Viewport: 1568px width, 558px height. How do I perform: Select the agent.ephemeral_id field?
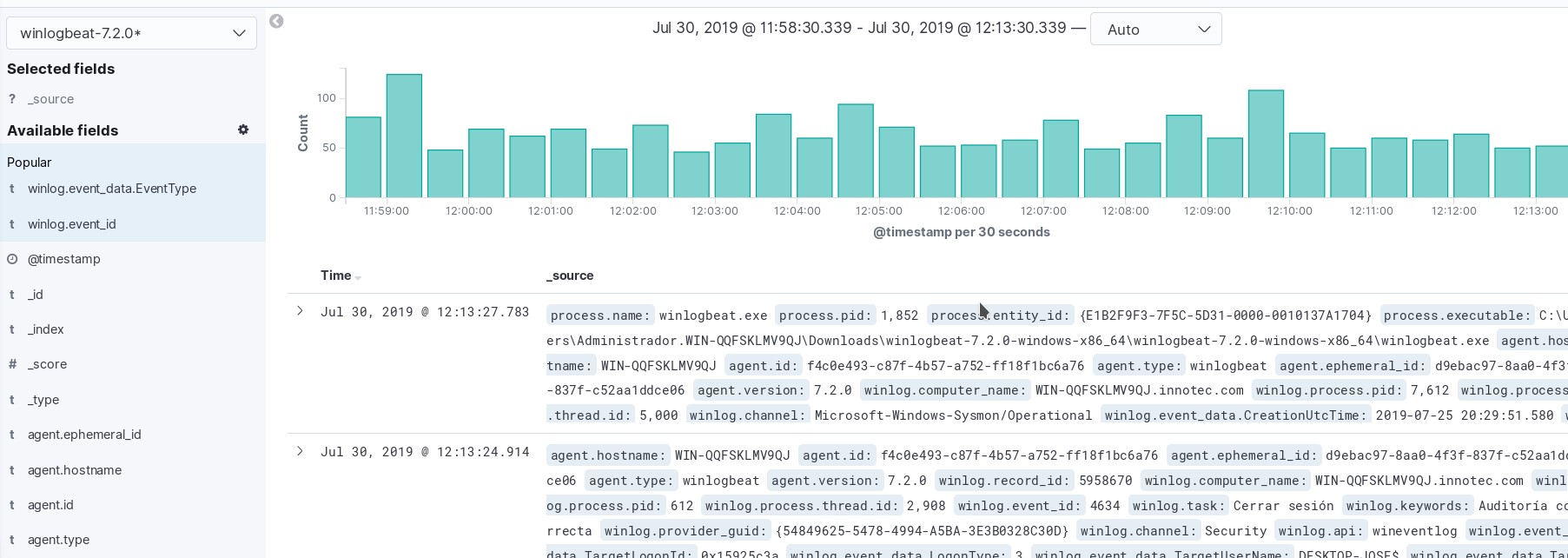pyautogui.click(x=84, y=435)
